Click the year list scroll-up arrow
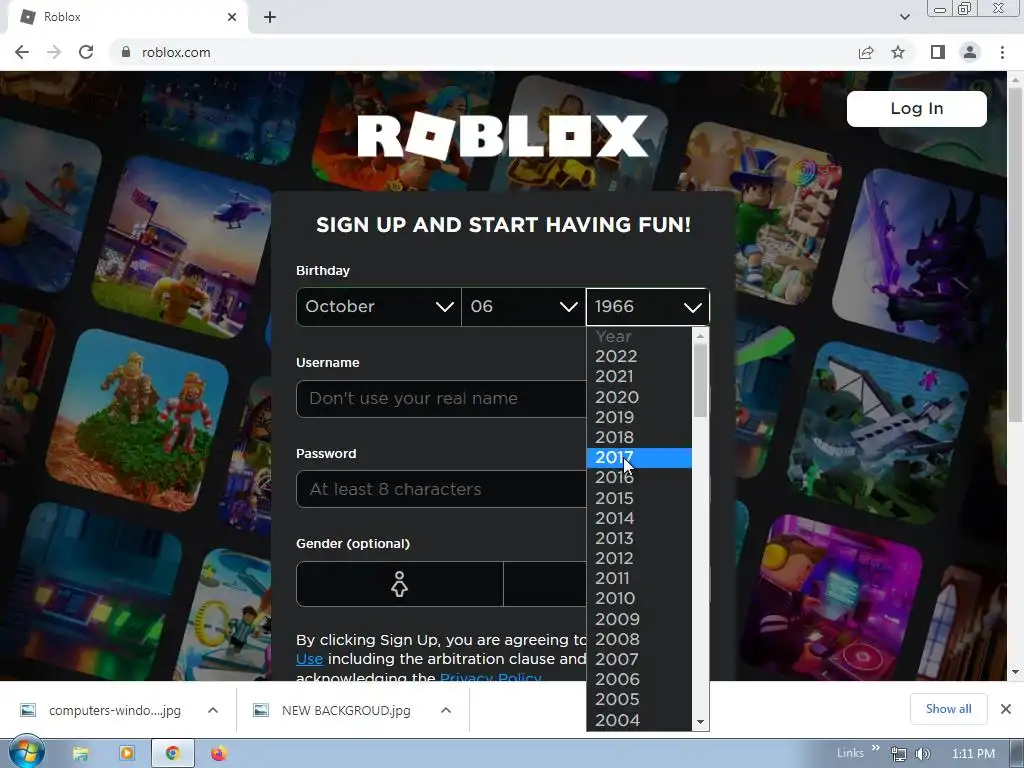This screenshot has height=768, width=1024. 700,336
